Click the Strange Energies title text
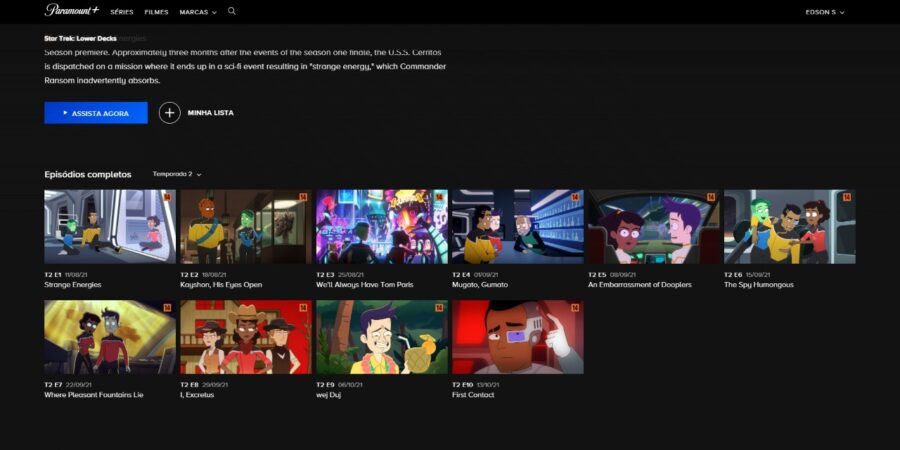The height and width of the screenshot is (450, 900). (73, 285)
